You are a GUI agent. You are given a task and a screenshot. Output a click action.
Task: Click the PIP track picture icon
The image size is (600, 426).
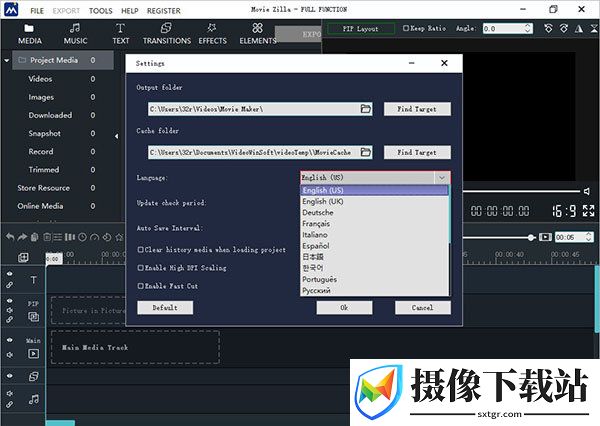33,317
